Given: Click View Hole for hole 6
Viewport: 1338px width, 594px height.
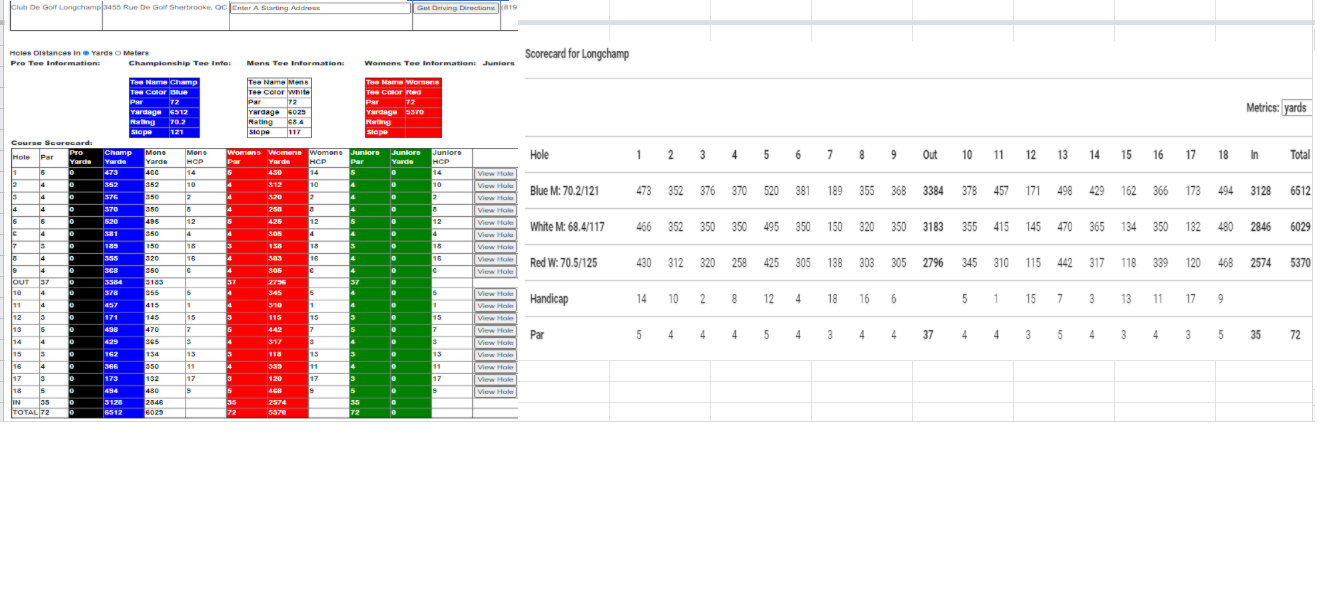Looking at the screenshot, I should coord(495,234).
